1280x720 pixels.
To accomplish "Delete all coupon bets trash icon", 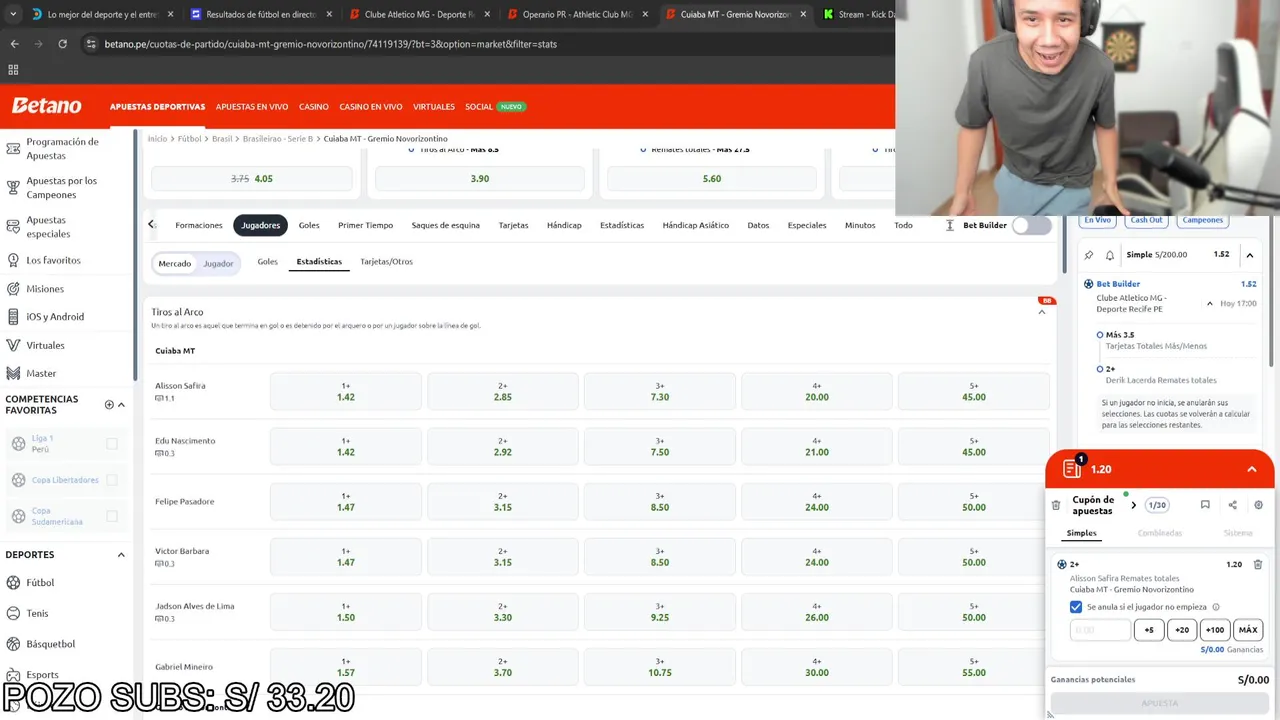I will 1056,505.
